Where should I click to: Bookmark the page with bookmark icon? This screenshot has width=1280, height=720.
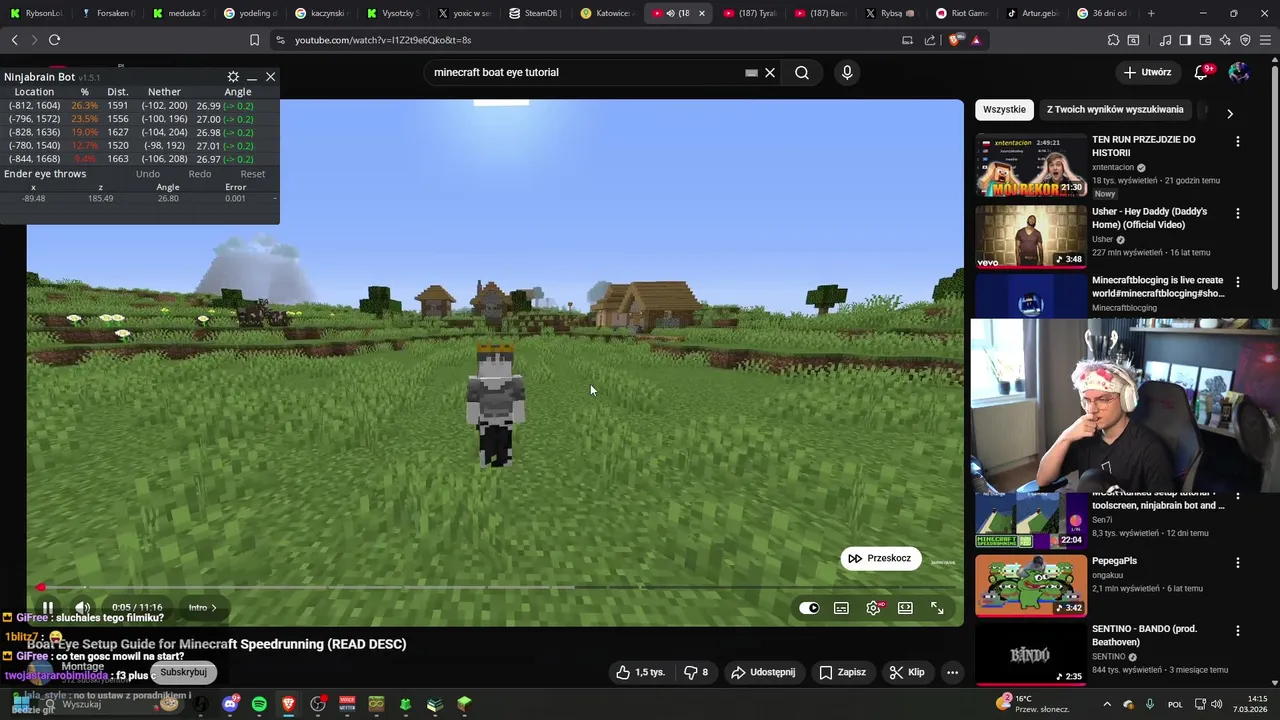pyautogui.click(x=255, y=40)
